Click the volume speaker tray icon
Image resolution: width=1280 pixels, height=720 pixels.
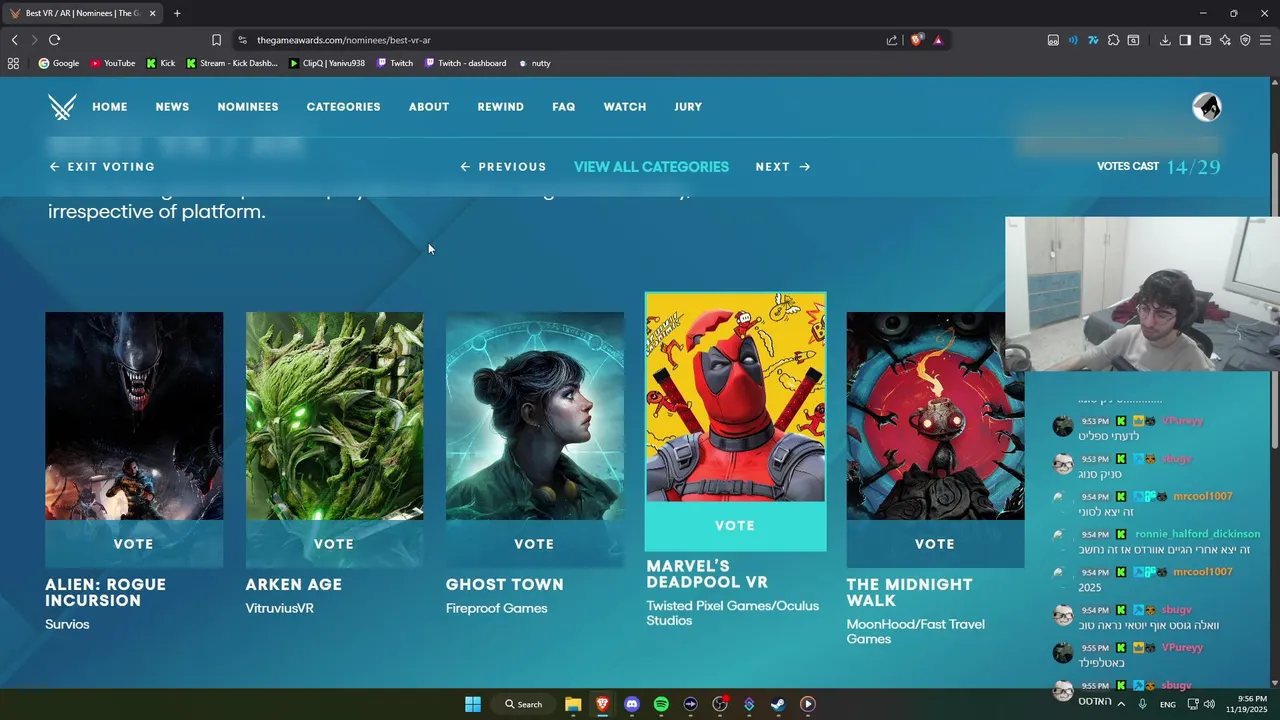click(x=1209, y=704)
